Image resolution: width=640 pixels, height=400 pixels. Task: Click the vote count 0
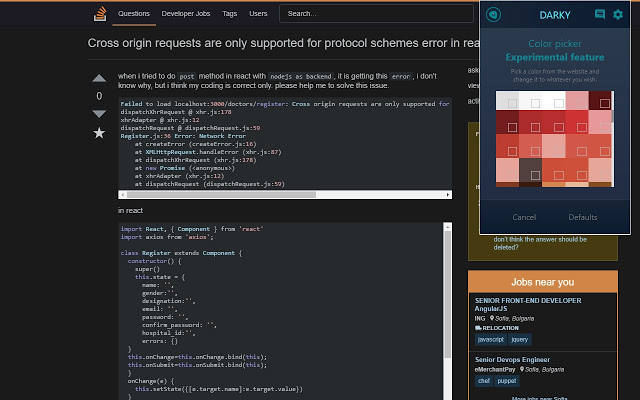pyautogui.click(x=99, y=96)
